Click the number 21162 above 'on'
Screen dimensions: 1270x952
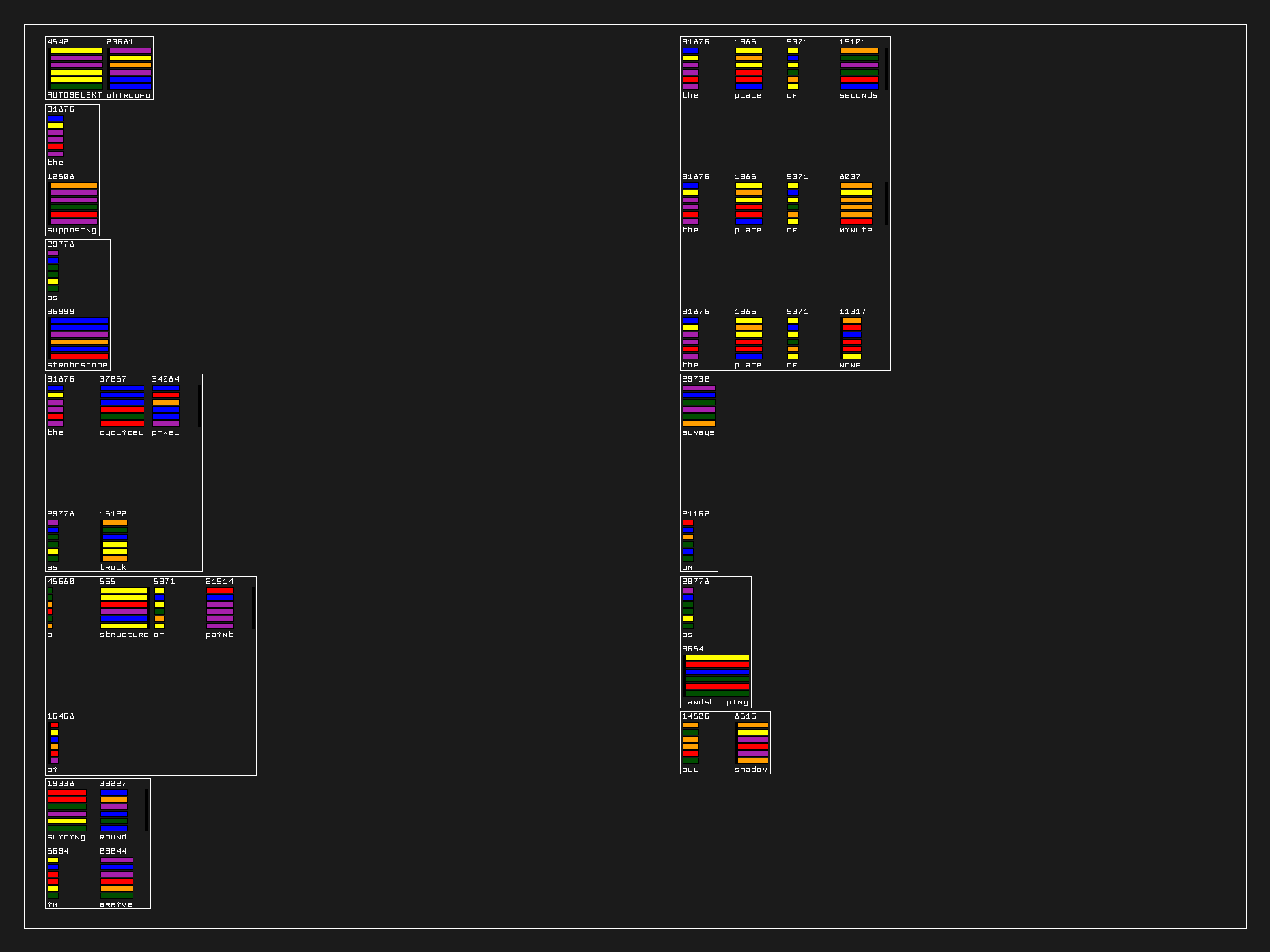click(695, 514)
